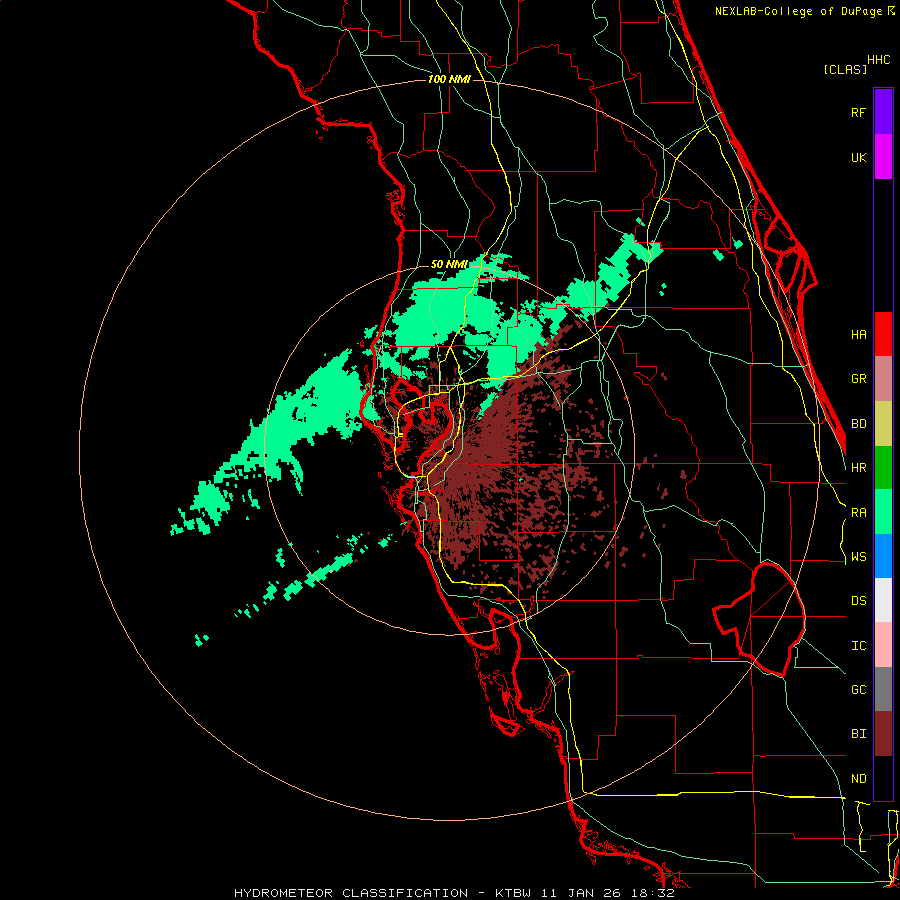
Task: Click the UK legend label
Action: click(858, 157)
